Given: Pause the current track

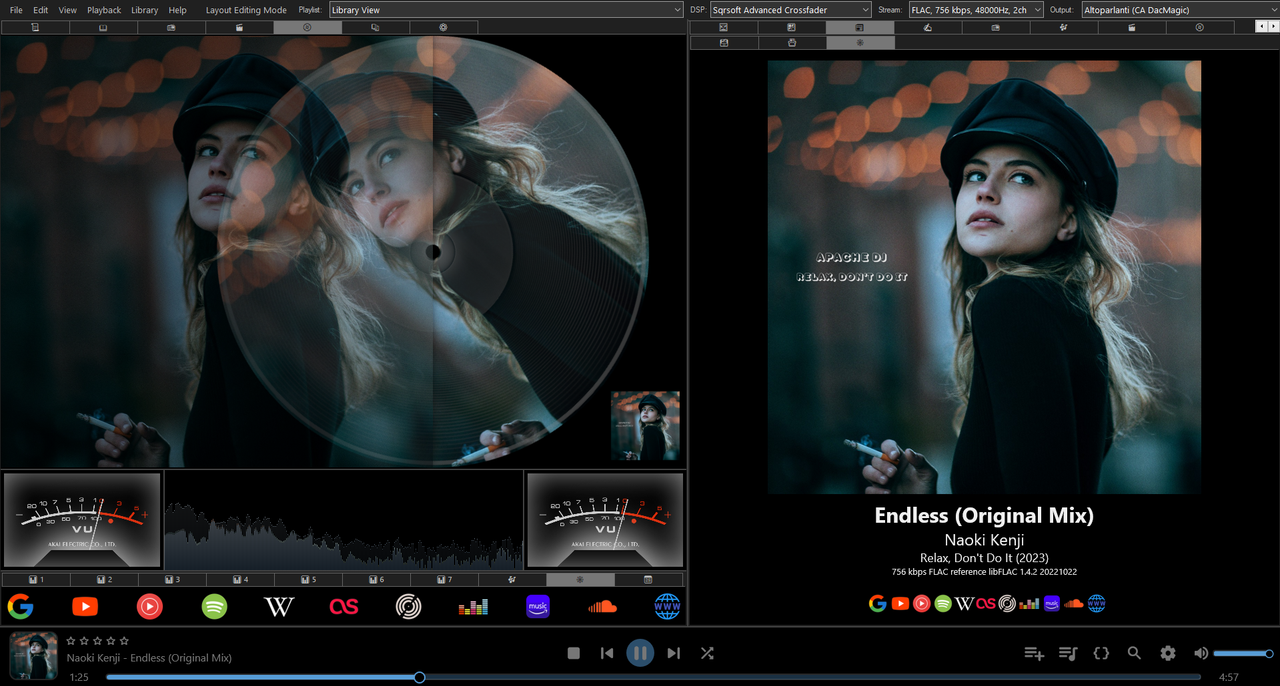Looking at the screenshot, I should [x=640, y=653].
